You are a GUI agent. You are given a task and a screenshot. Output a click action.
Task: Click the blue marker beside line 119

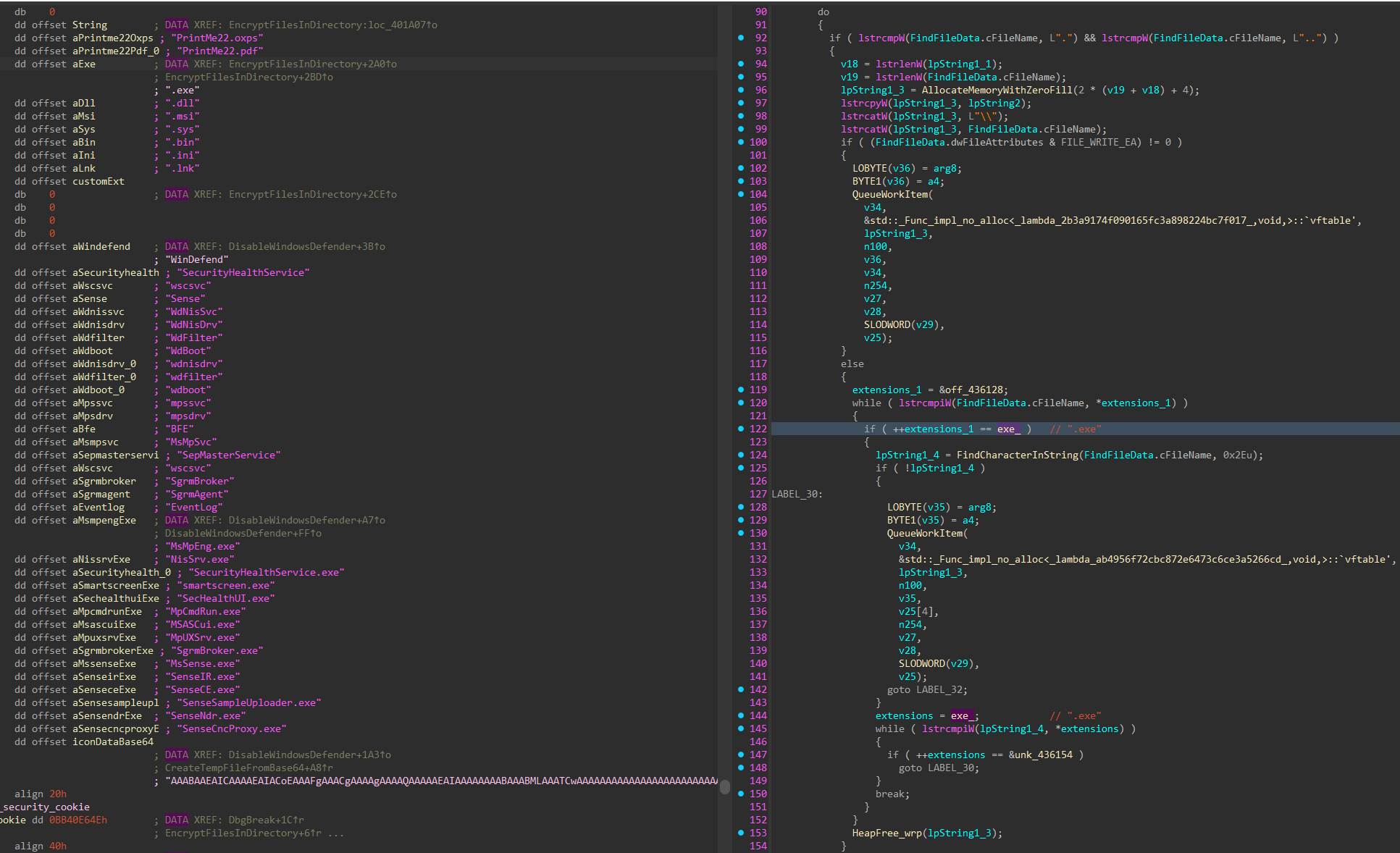[x=740, y=390]
